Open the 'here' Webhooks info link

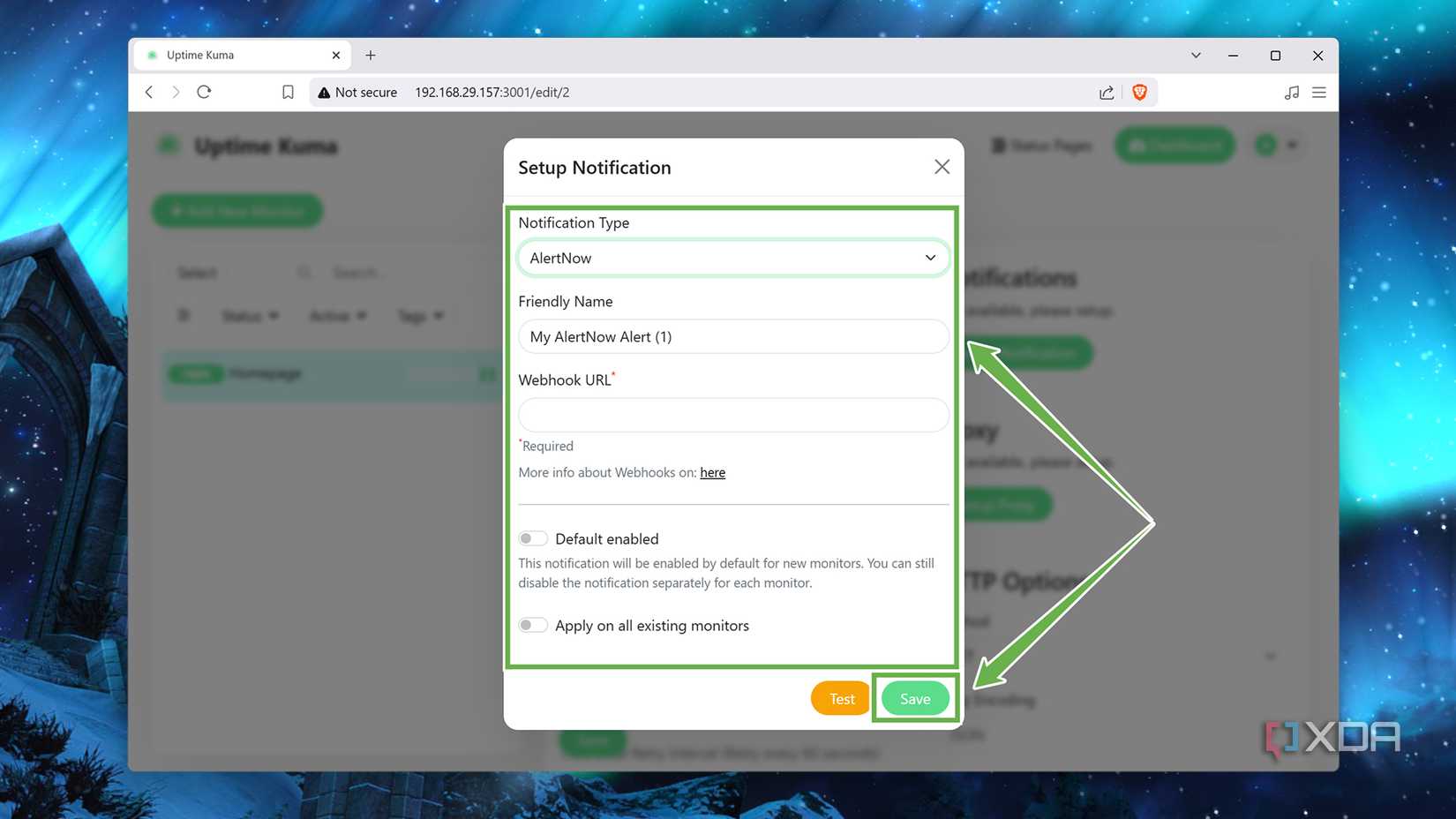click(x=712, y=472)
